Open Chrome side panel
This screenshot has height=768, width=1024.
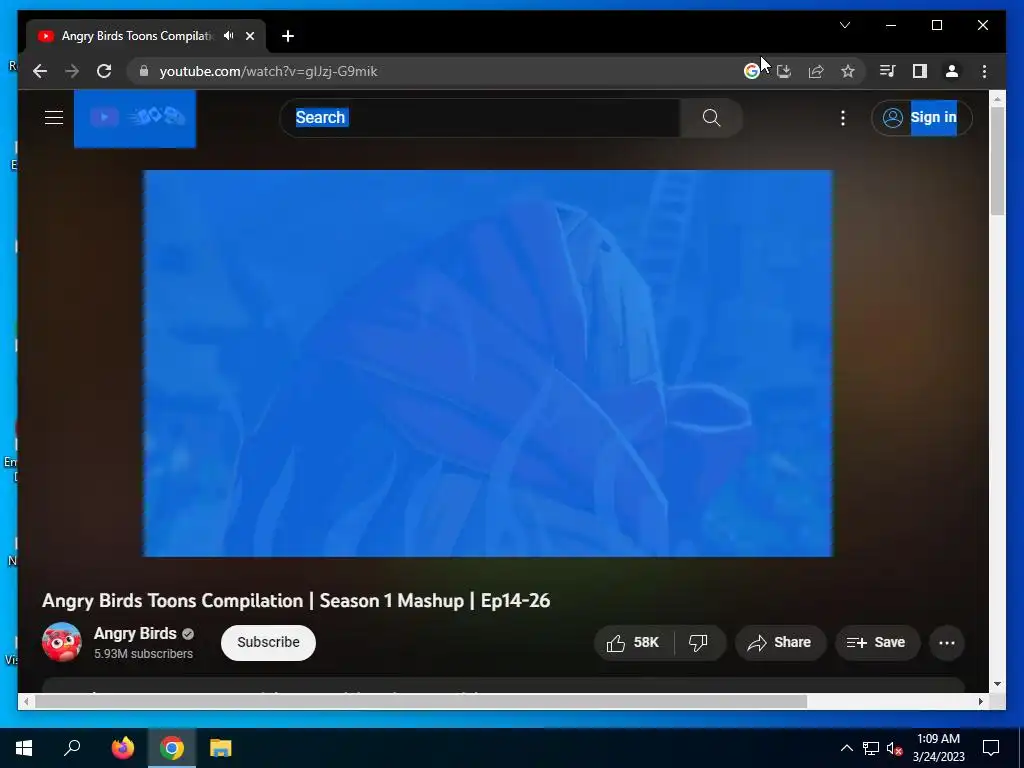pyautogui.click(x=920, y=71)
